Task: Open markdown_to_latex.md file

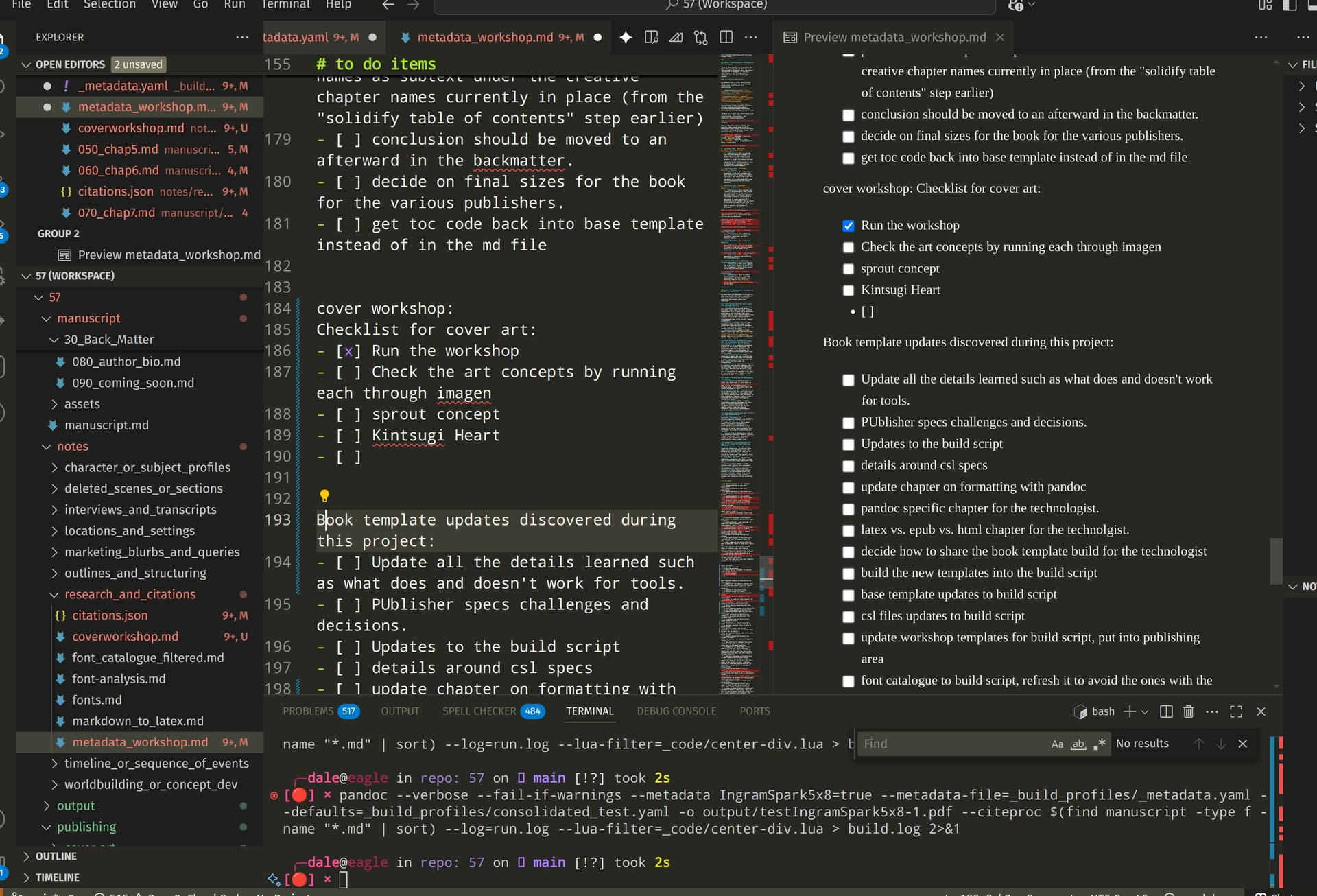Action: (x=138, y=721)
